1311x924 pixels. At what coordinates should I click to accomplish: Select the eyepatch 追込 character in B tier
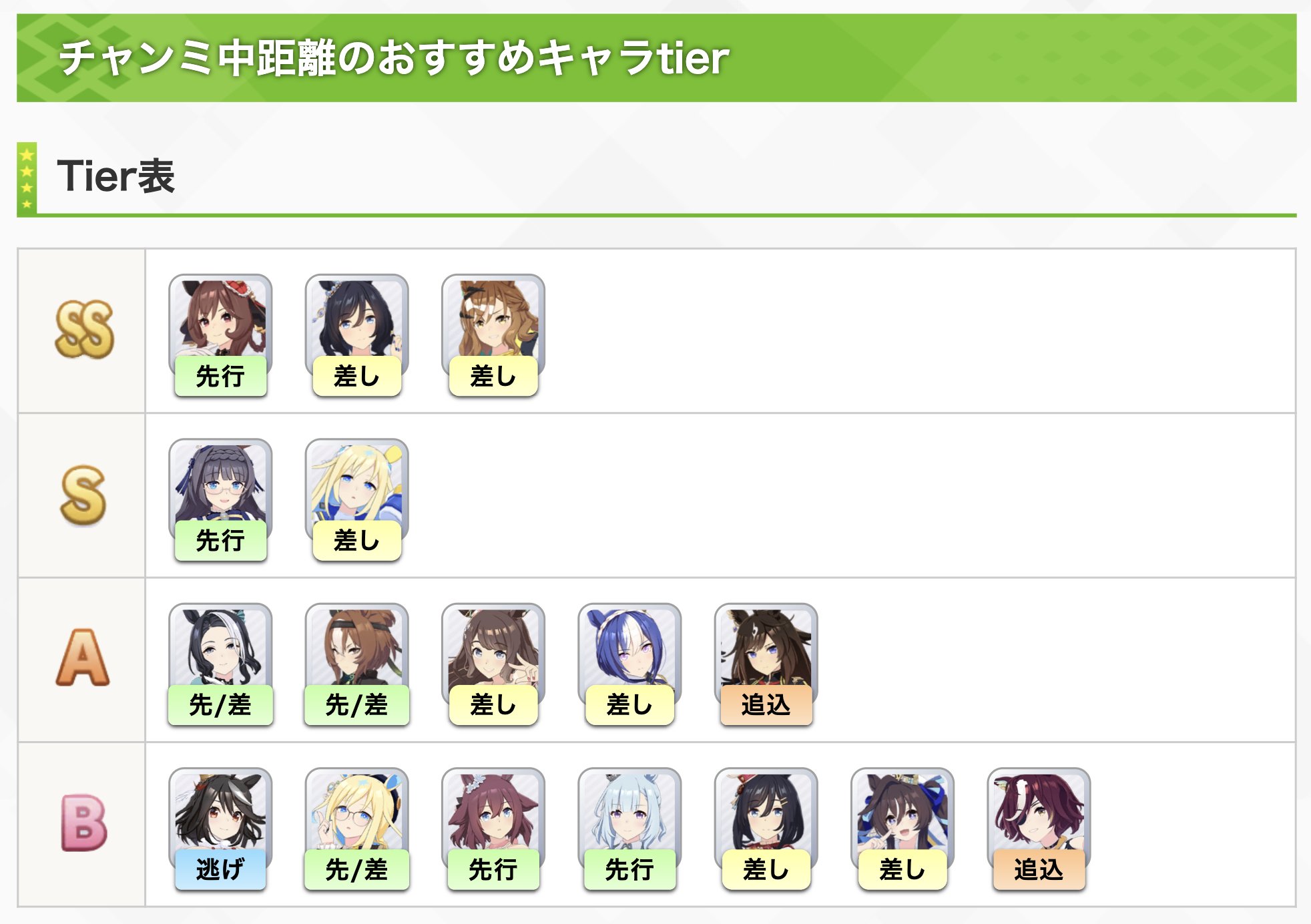pos(1039,829)
